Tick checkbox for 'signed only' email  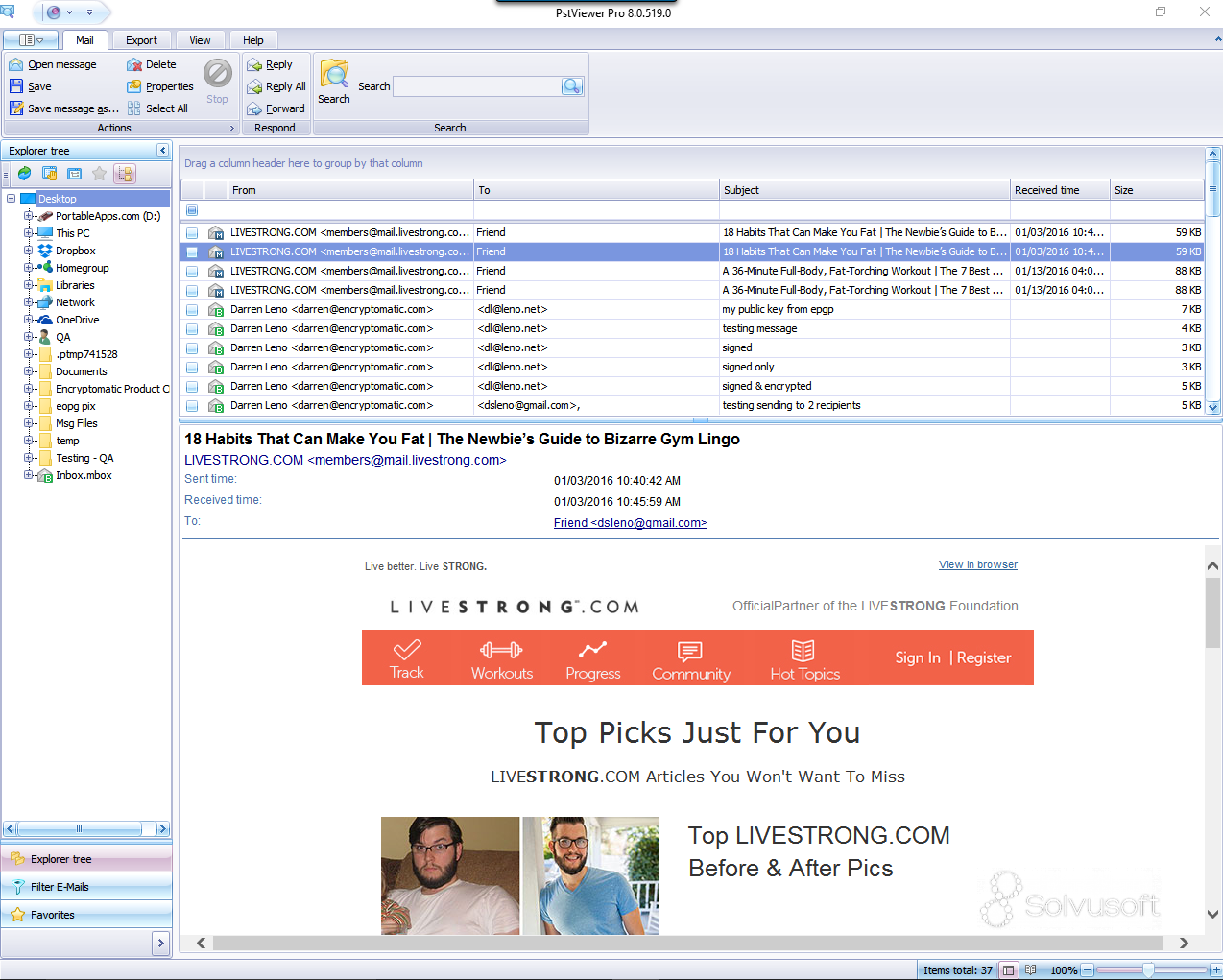pyautogui.click(x=192, y=367)
